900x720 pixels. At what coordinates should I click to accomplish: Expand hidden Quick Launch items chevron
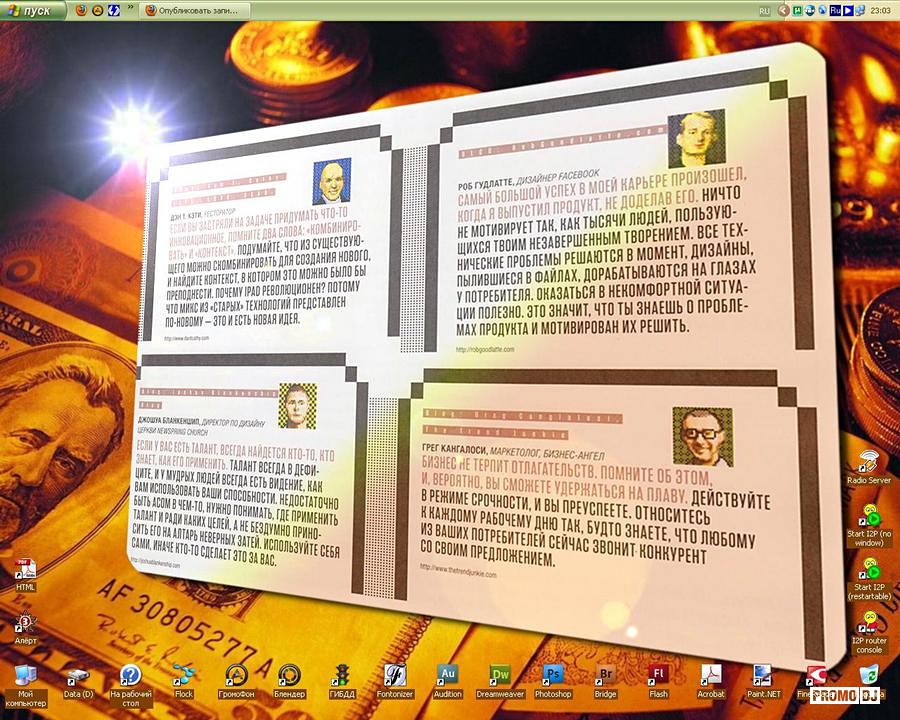pyautogui.click(x=130, y=8)
